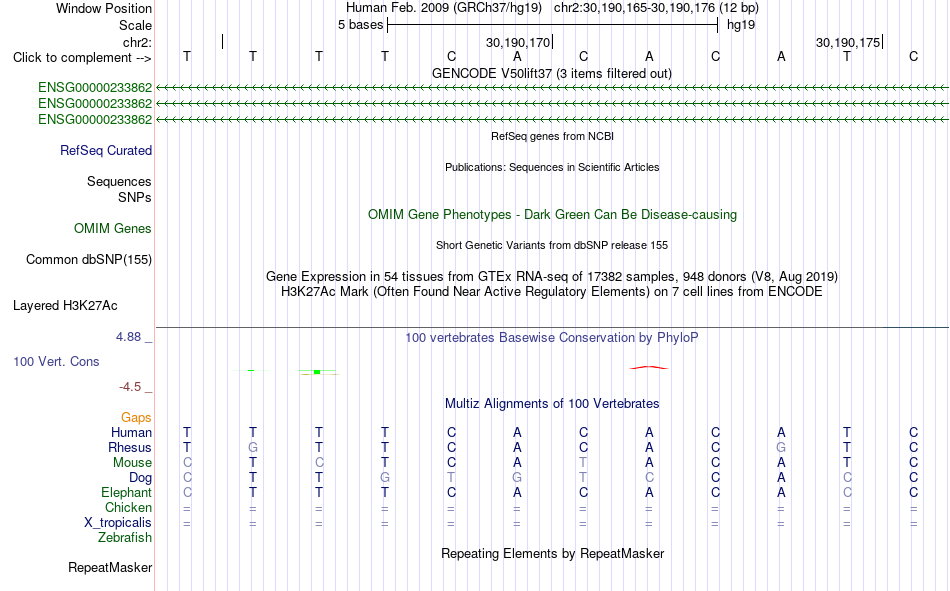This screenshot has height=591, width=950.
Task: Select the Dog species label
Action: tap(140, 478)
